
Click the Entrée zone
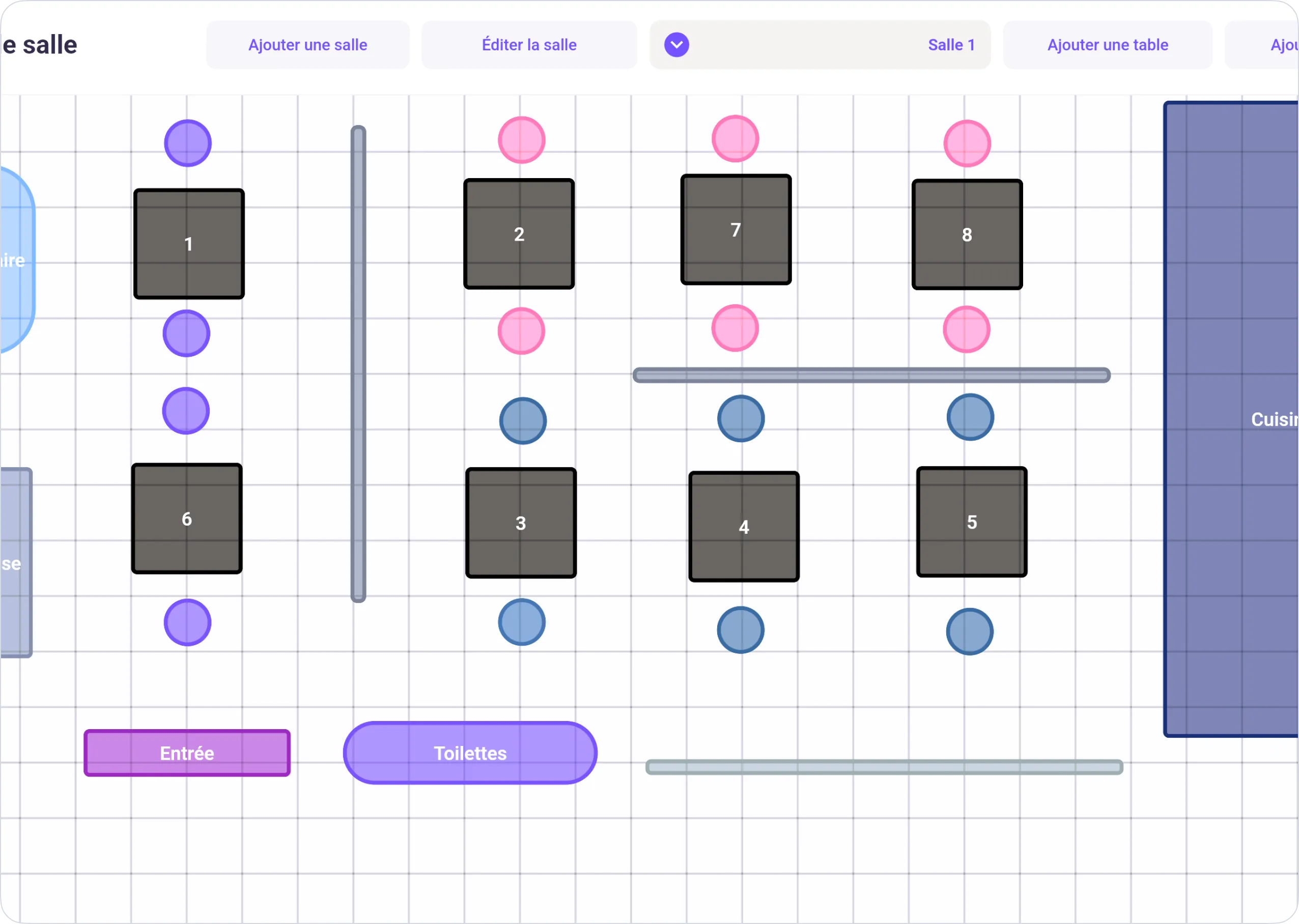(x=186, y=753)
